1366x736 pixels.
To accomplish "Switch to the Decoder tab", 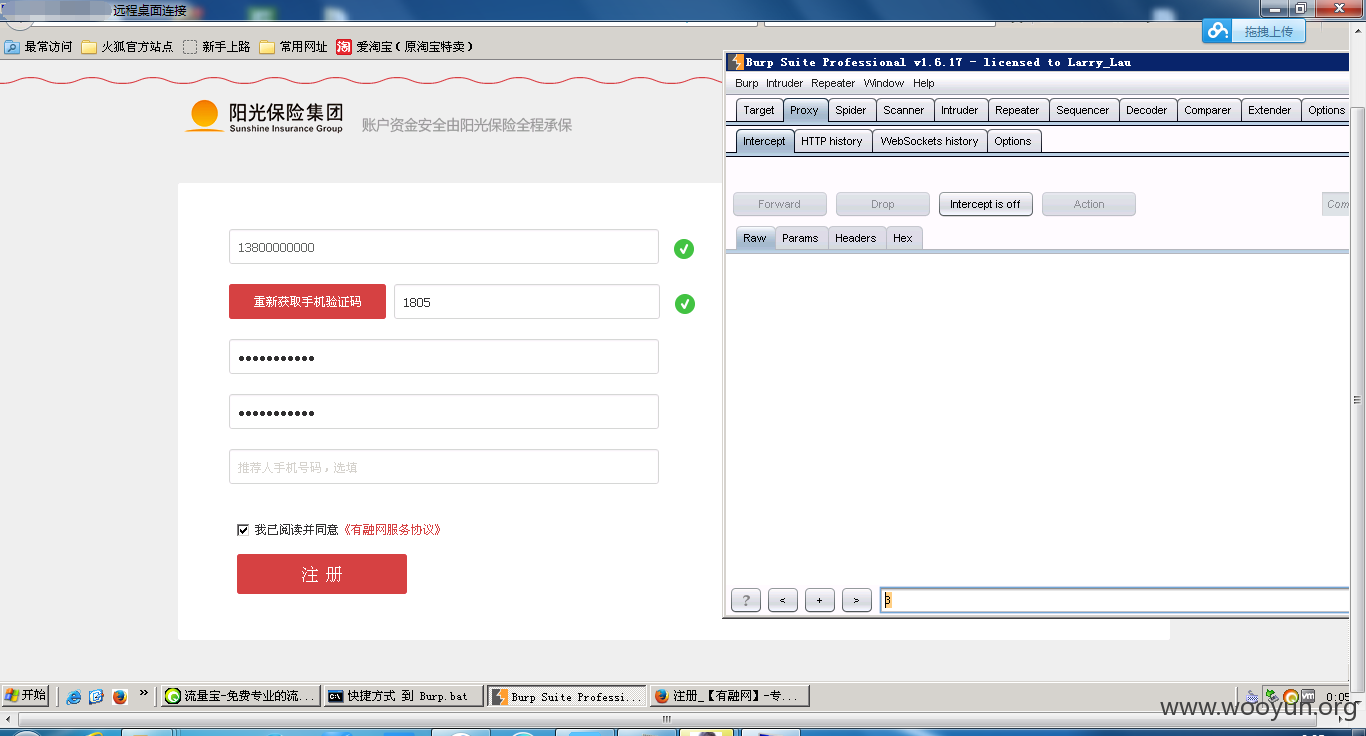I will pos(1146,110).
